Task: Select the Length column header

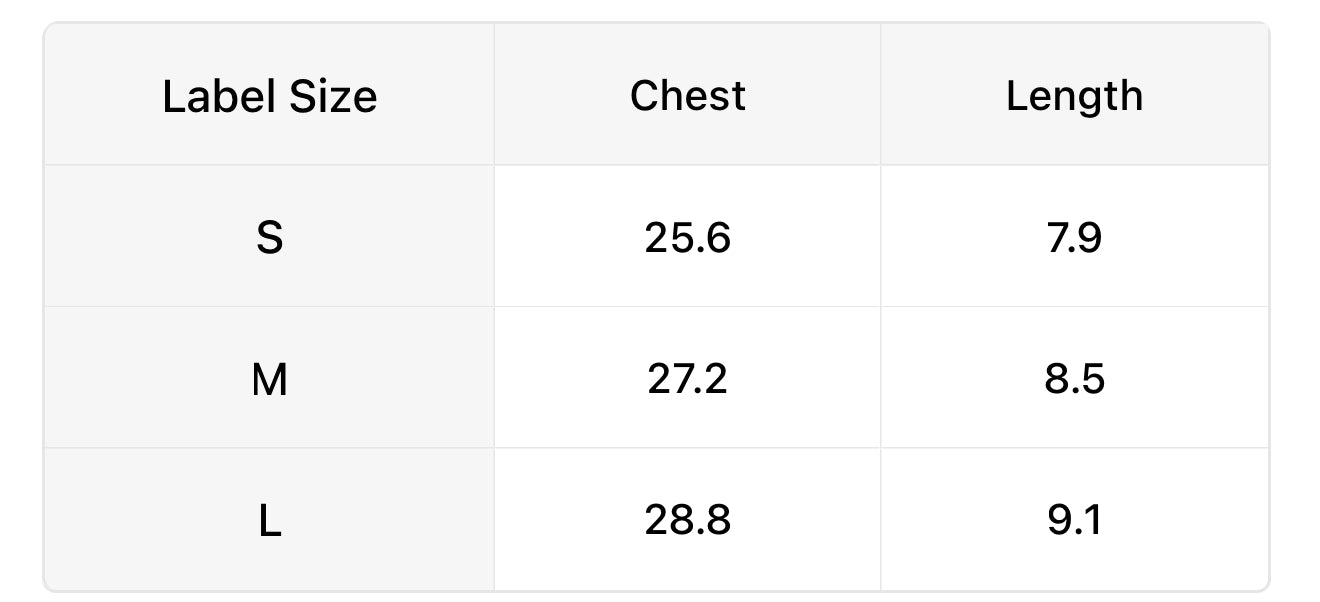Action: click(1074, 95)
